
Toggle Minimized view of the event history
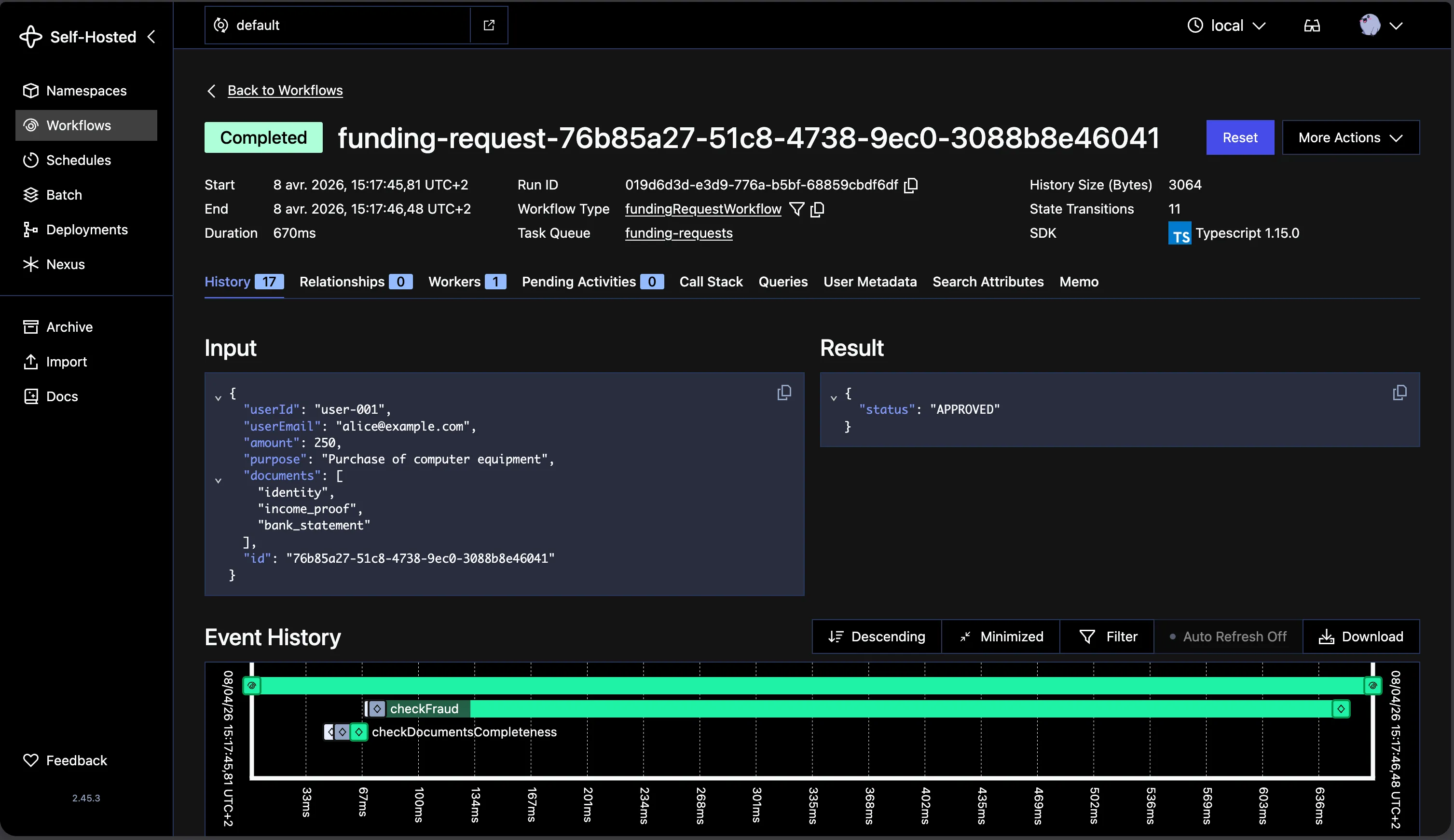pos(1001,637)
